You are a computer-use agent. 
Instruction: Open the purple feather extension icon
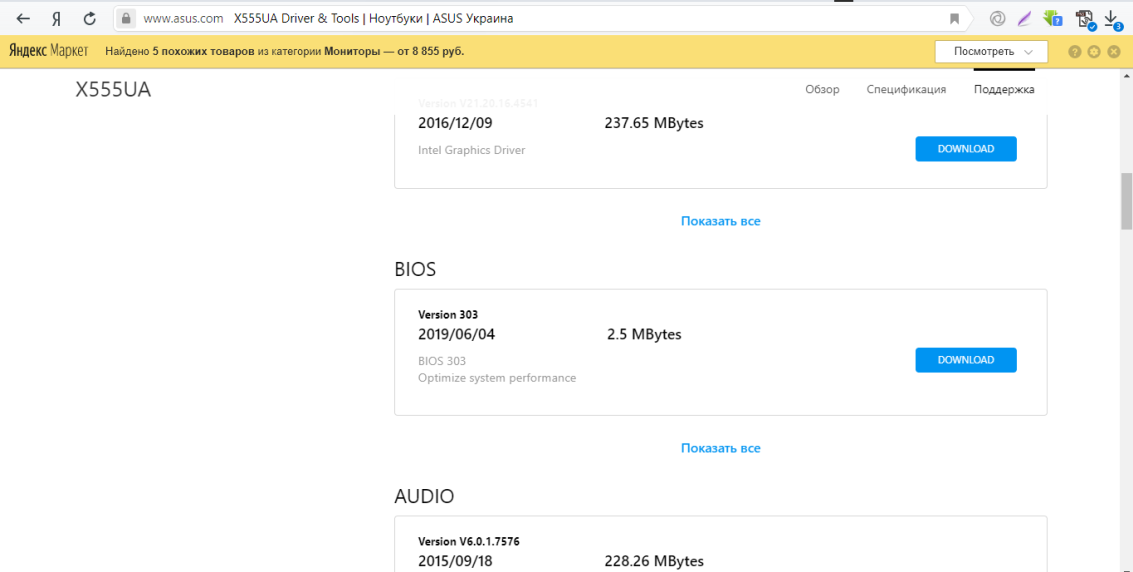pyautogui.click(x=1024, y=19)
